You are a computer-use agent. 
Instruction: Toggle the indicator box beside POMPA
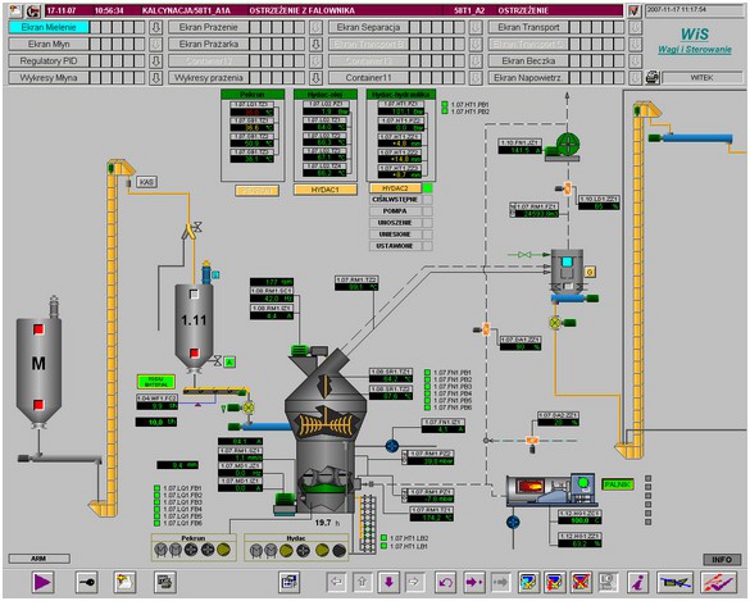coord(427,211)
